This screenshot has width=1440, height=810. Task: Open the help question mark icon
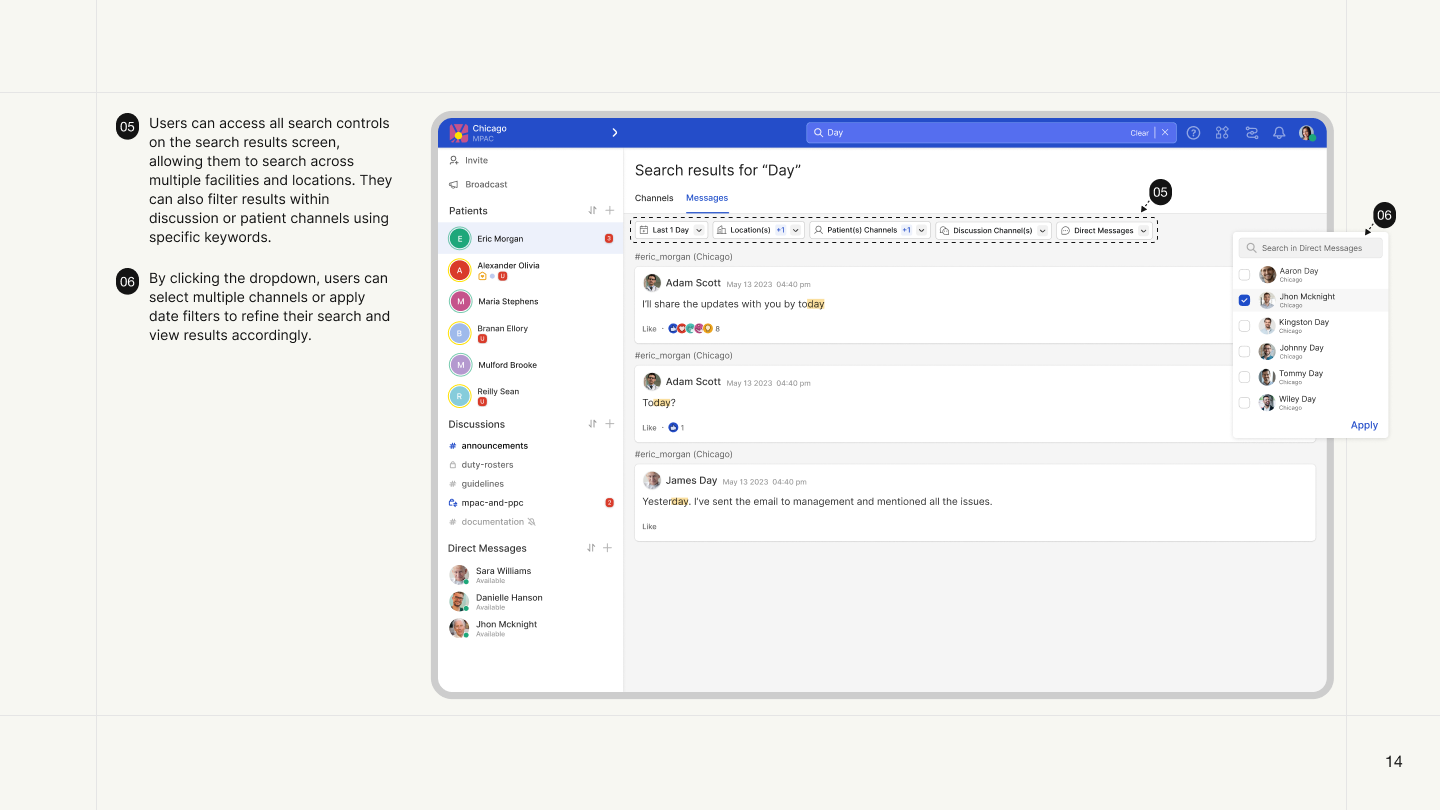click(x=1193, y=133)
